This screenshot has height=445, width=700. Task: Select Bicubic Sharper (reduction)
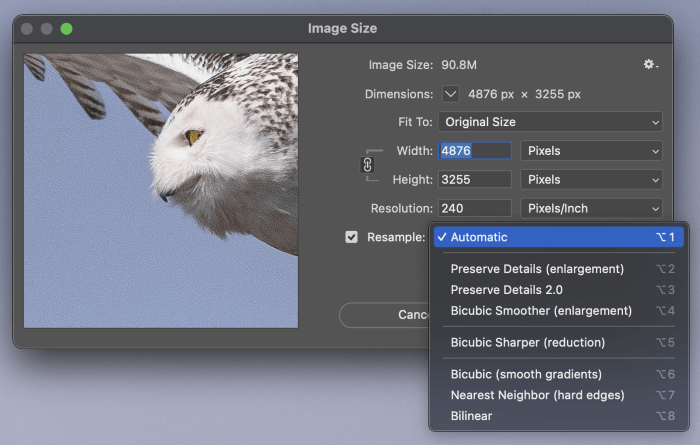tap(527, 342)
